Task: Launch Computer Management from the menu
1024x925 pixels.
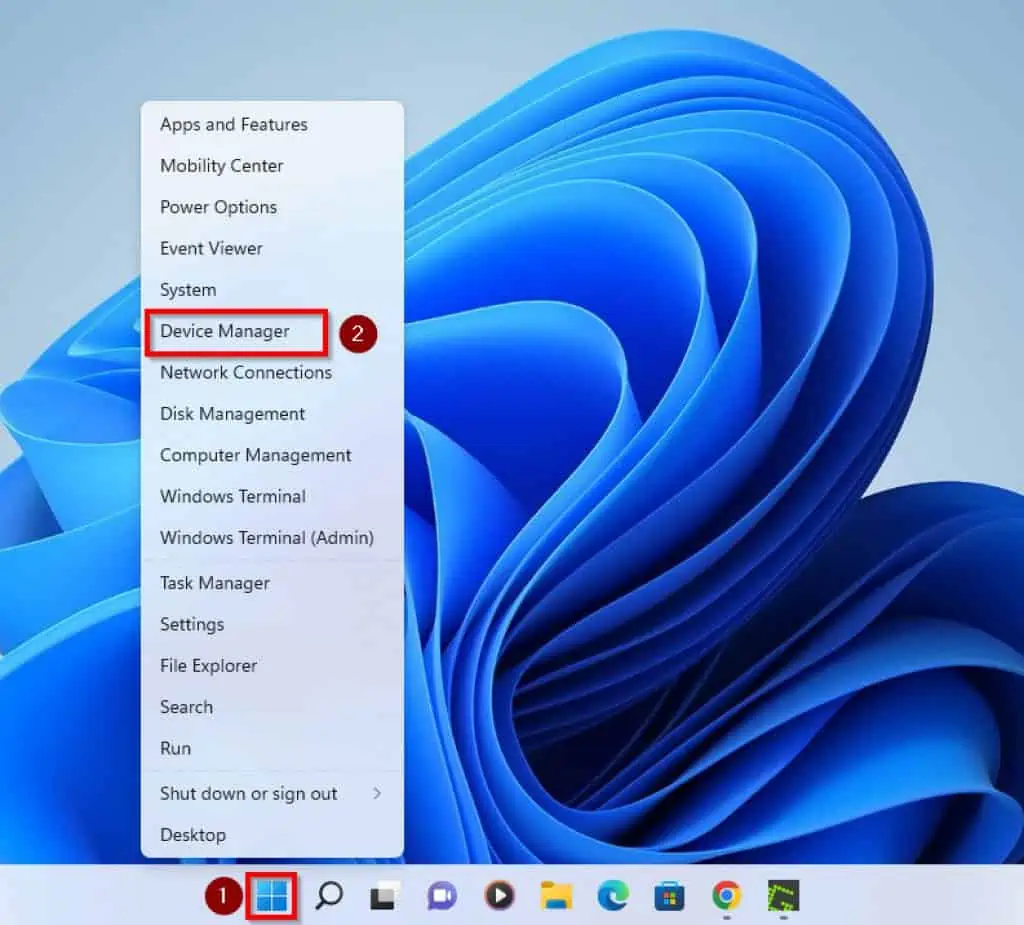Action: pyautogui.click(x=255, y=455)
